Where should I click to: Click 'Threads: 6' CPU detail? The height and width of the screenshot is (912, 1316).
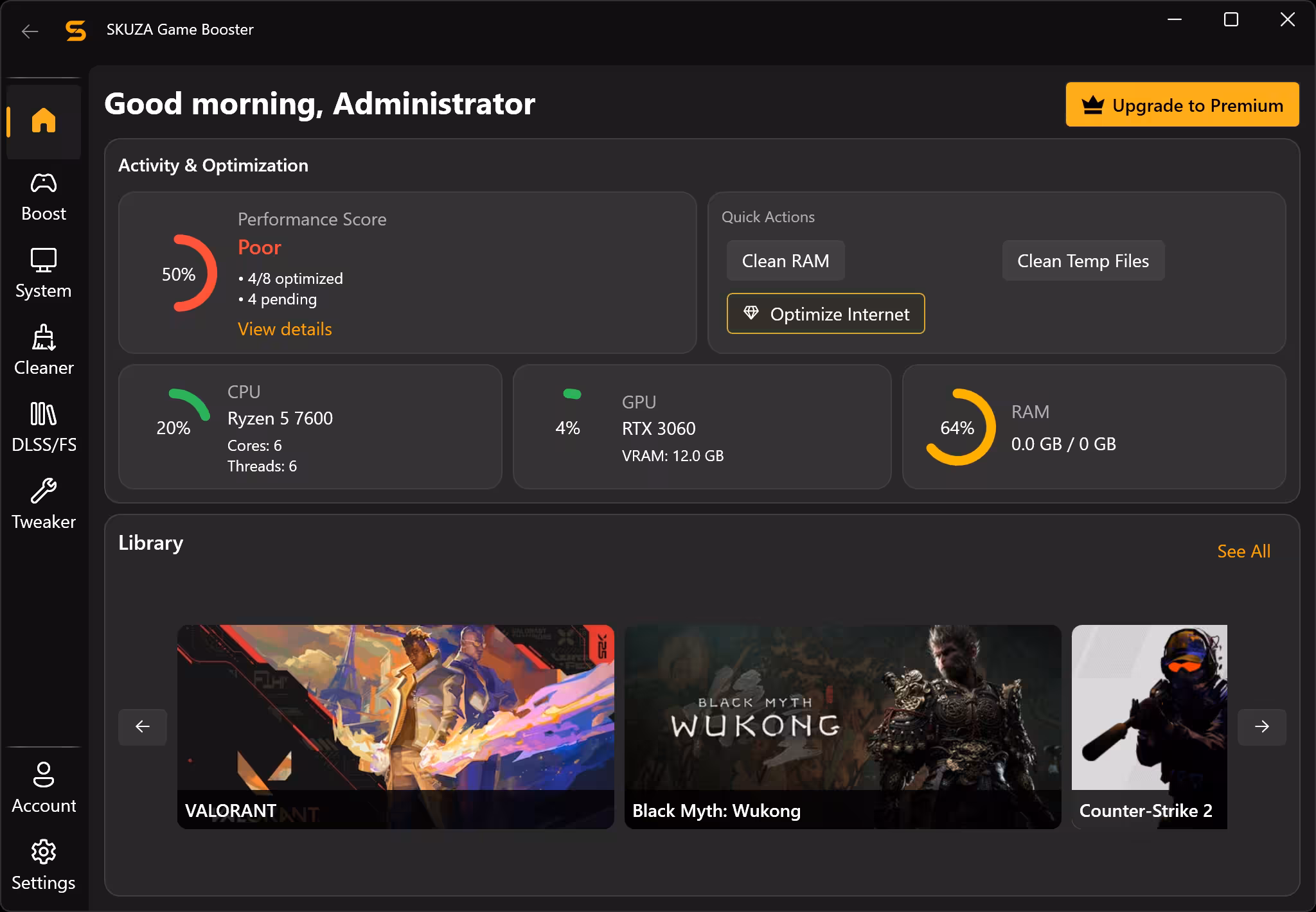[262, 466]
